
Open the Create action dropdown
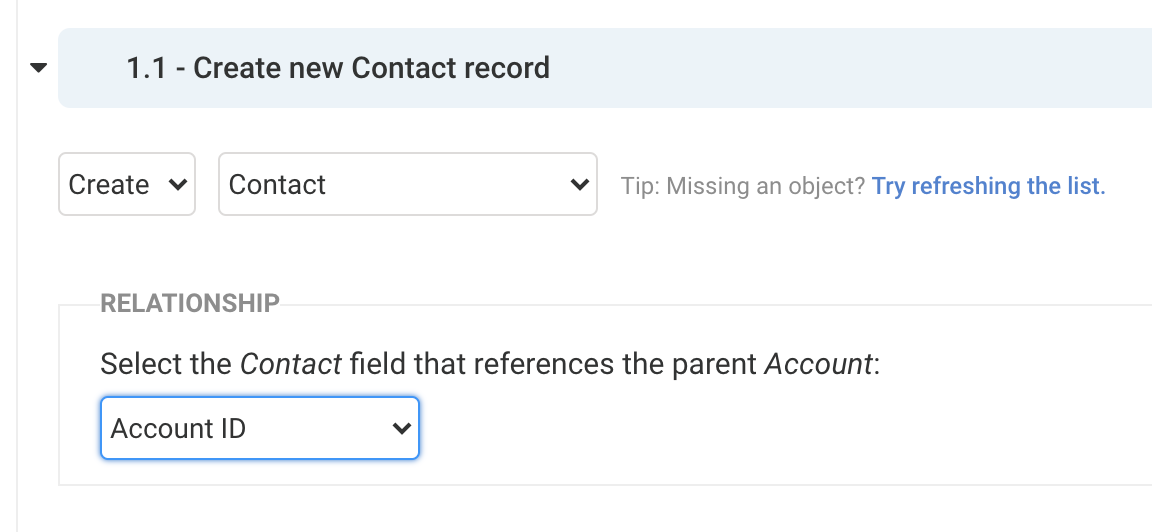click(126, 184)
